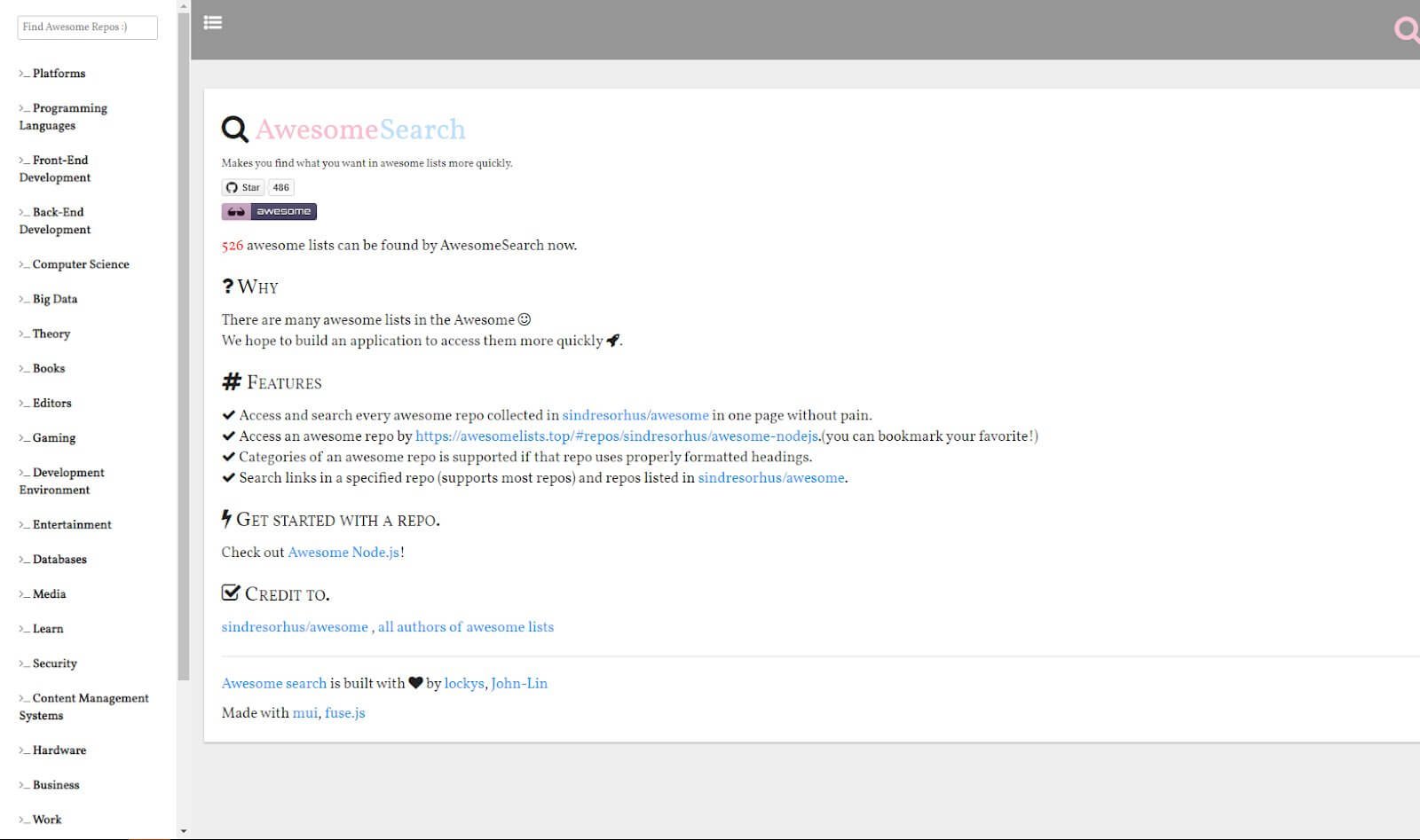Click the sidebar scrollbar down arrow

tap(184, 831)
